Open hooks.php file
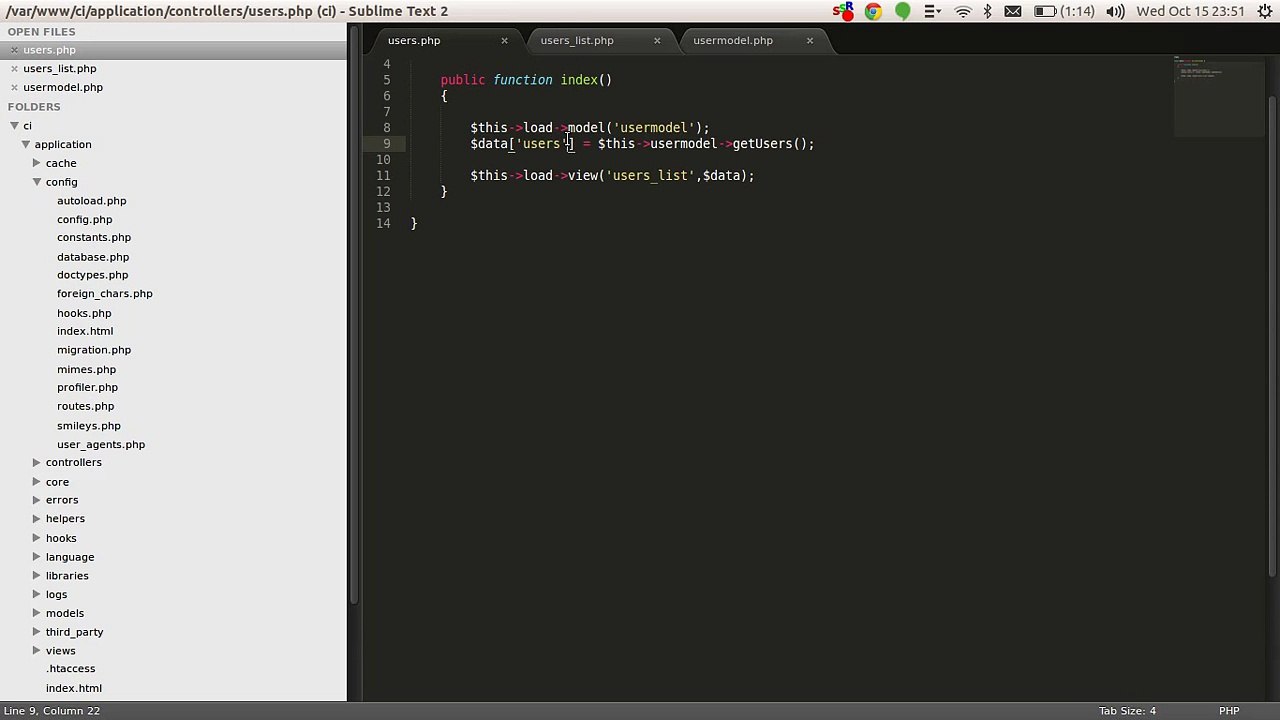Viewport: 1280px width, 720px height. (84, 313)
